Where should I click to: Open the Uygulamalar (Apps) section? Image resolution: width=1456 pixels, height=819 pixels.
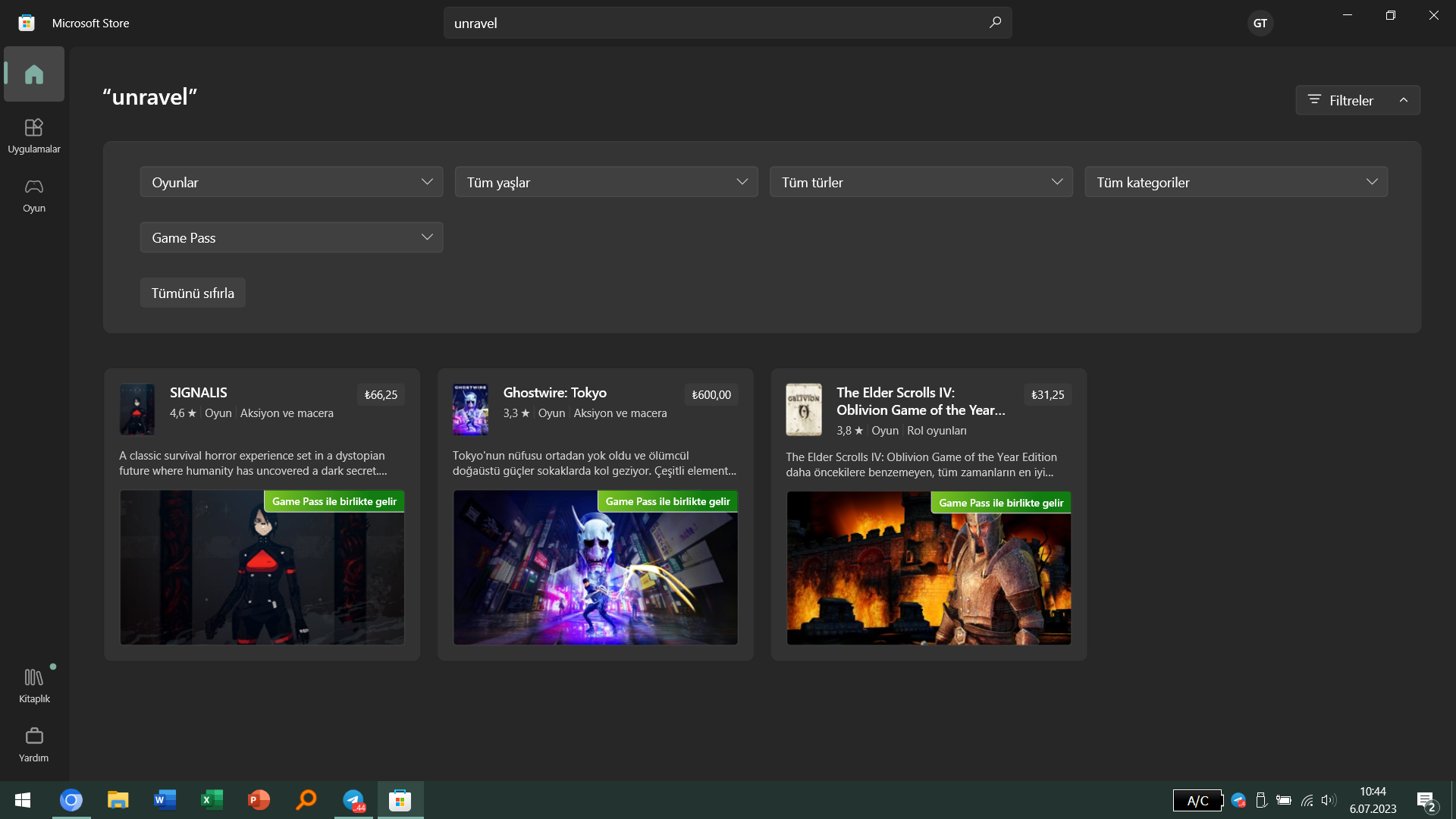(x=34, y=136)
